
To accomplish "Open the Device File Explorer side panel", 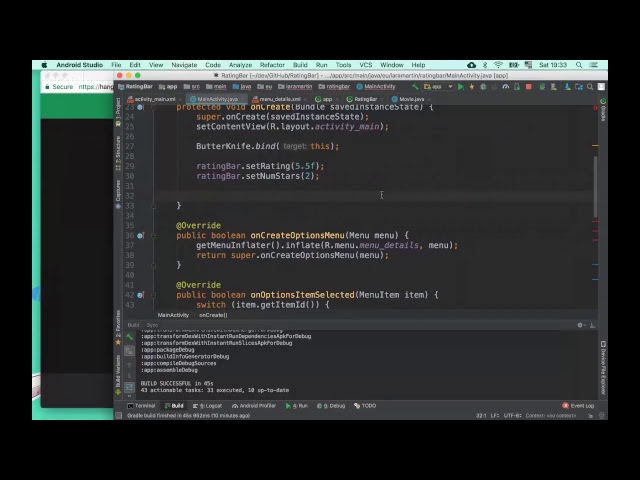I will [603, 368].
